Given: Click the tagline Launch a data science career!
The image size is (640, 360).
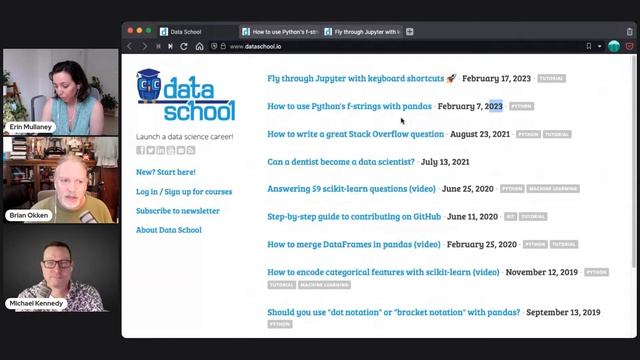Looking at the screenshot, I should tap(184, 137).
